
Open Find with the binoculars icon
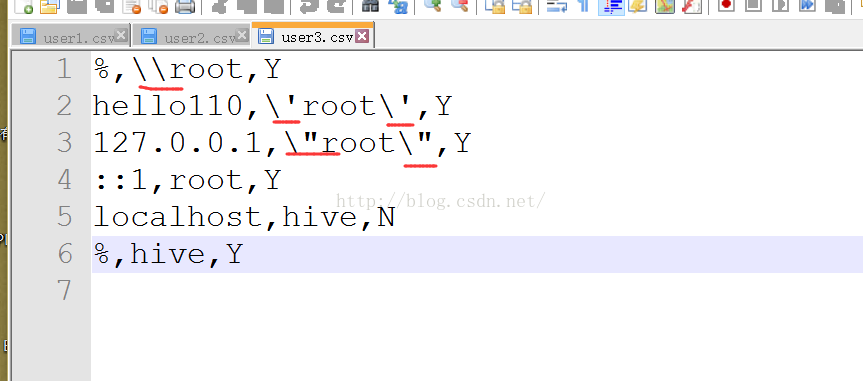(370, 6)
